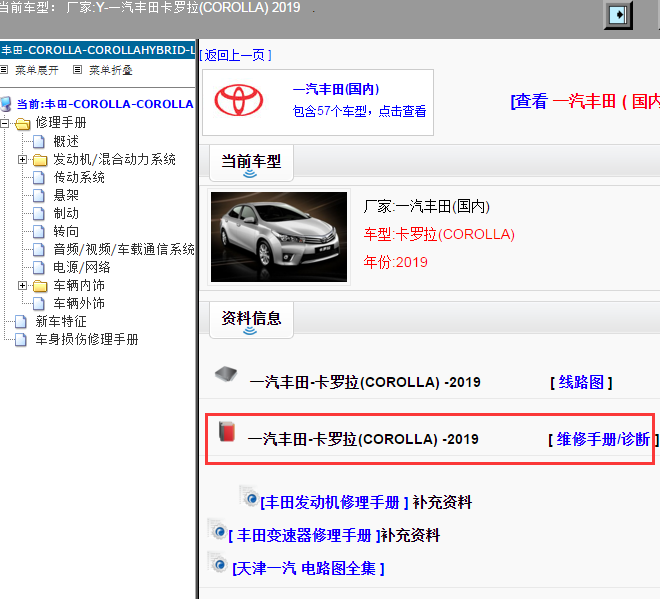
Task: Select 悬架 in the tree
Action: coord(66,195)
